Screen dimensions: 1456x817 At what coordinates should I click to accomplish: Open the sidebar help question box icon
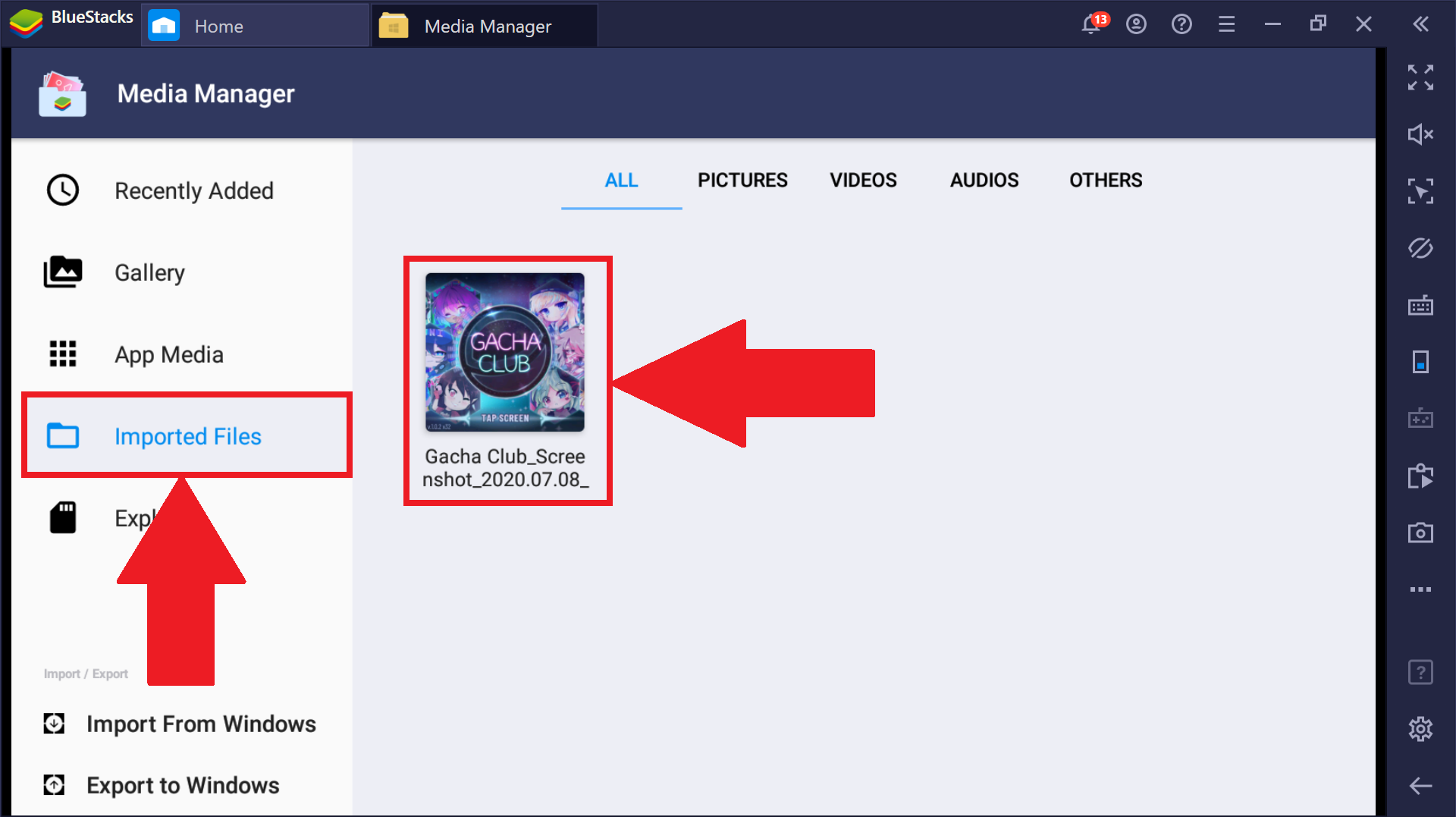click(x=1420, y=672)
